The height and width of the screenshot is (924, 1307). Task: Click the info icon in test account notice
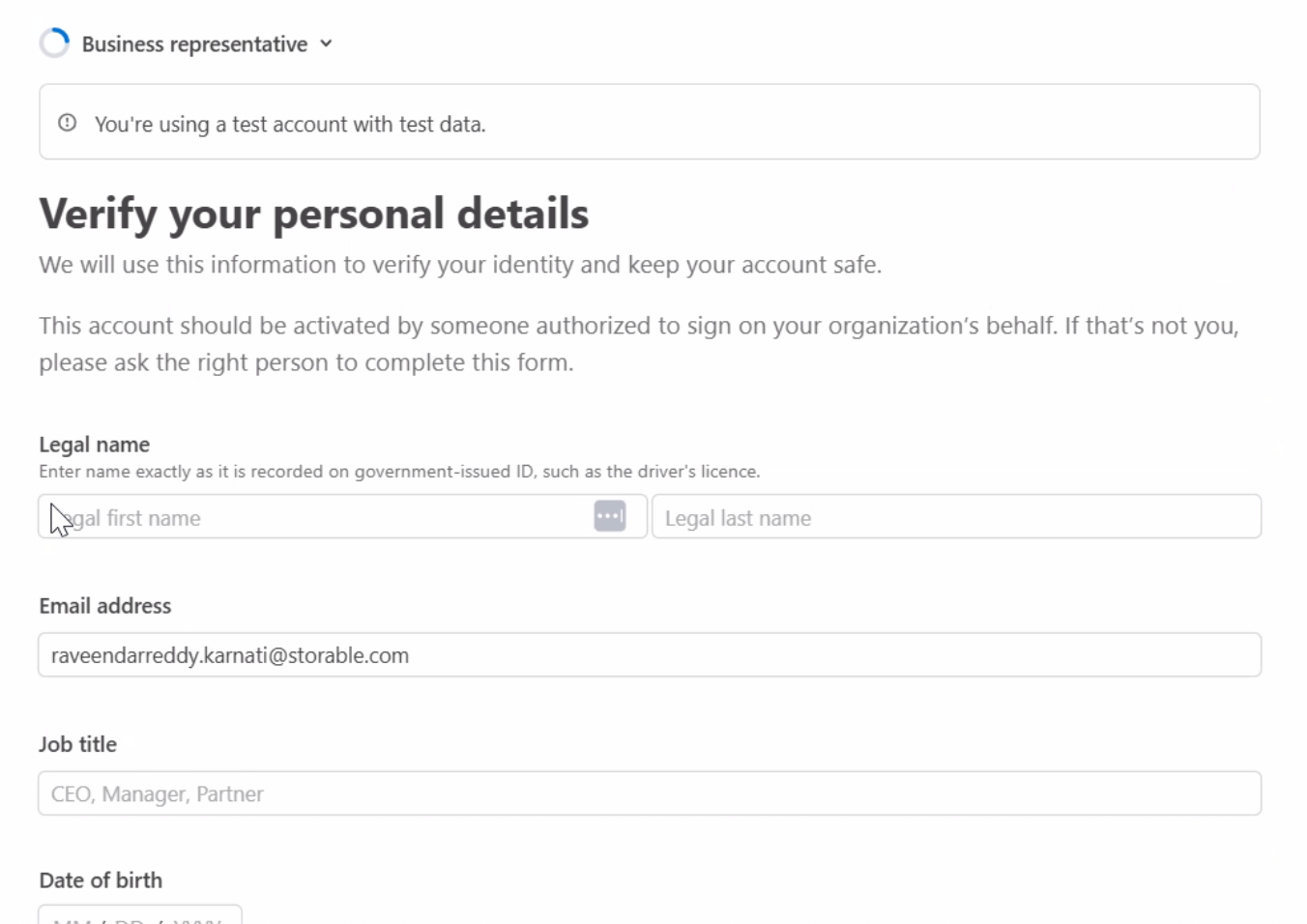click(x=67, y=123)
